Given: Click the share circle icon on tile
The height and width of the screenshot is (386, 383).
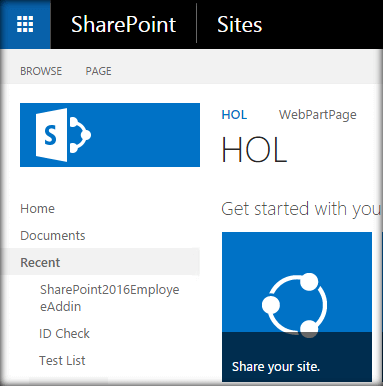Looking at the screenshot, I should pyautogui.click(x=295, y=304).
